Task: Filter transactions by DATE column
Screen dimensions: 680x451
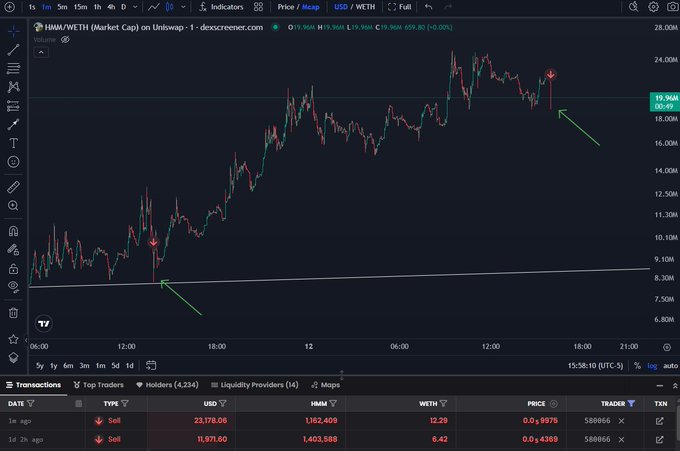Action: point(31,403)
